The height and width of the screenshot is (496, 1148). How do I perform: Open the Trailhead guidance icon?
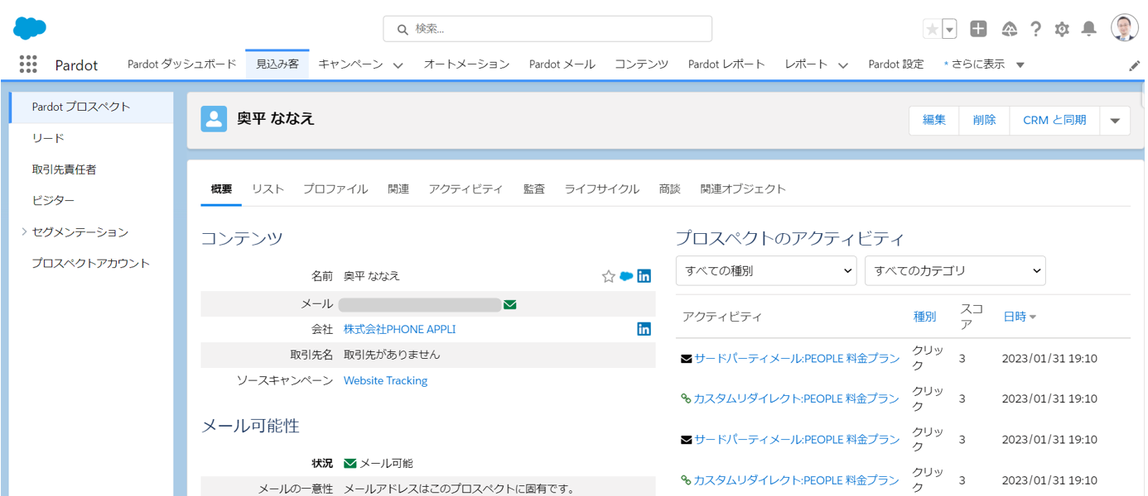point(1010,29)
